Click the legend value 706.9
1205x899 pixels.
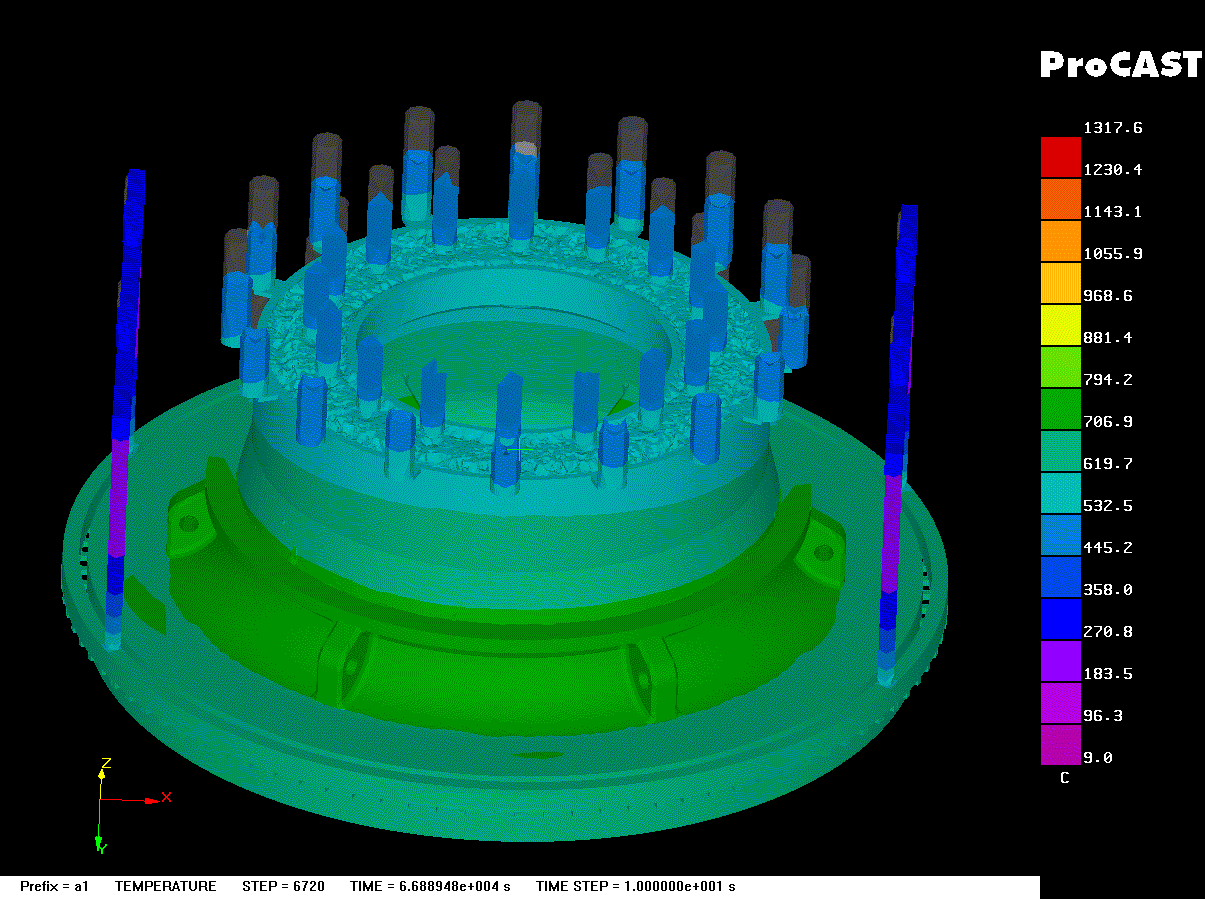click(x=1108, y=422)
